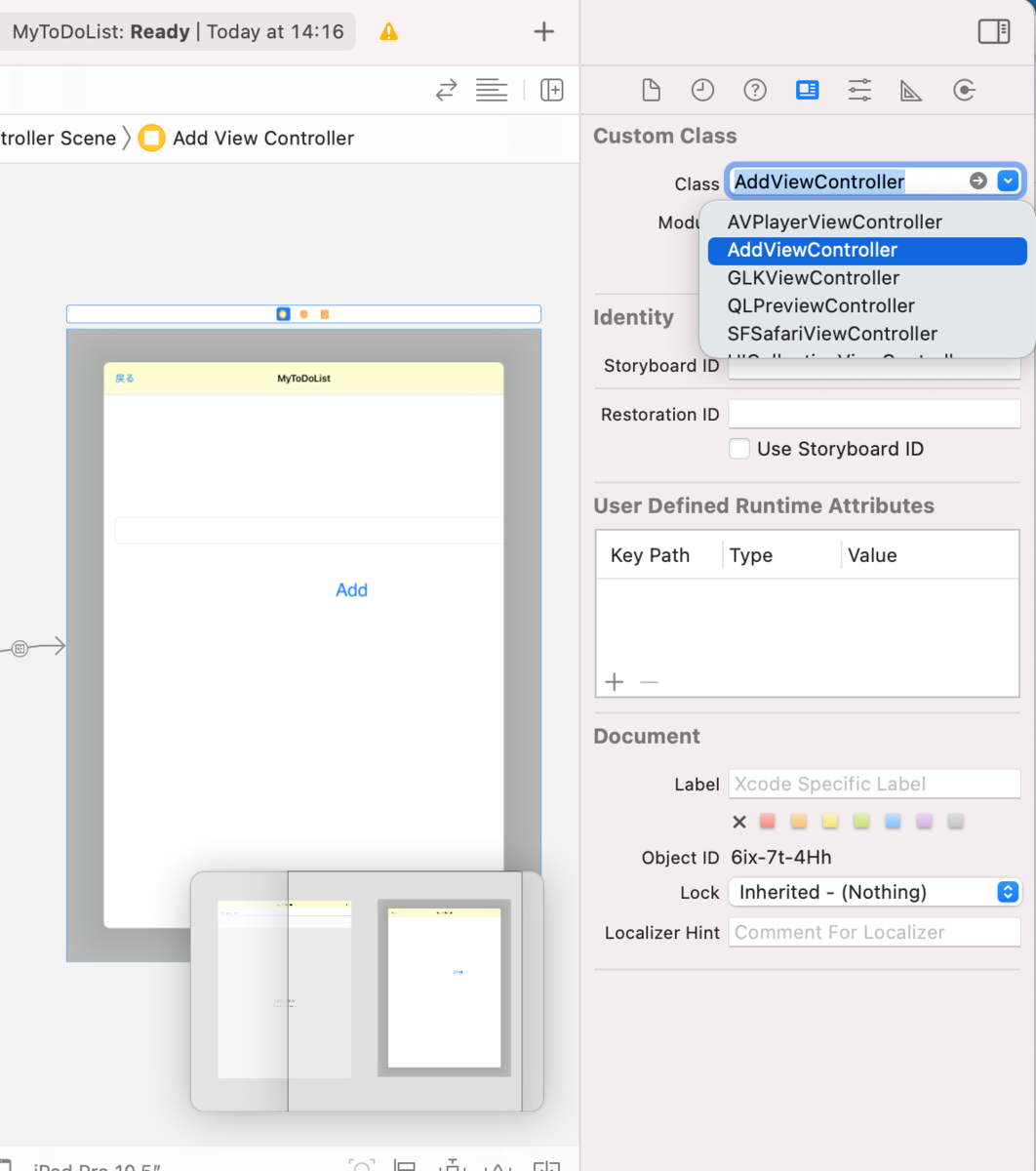Add a runtime attribute with the plus button
The width and height of the screenshot is (1036, 1171).
pyautogui.click(x=614, y=682)
